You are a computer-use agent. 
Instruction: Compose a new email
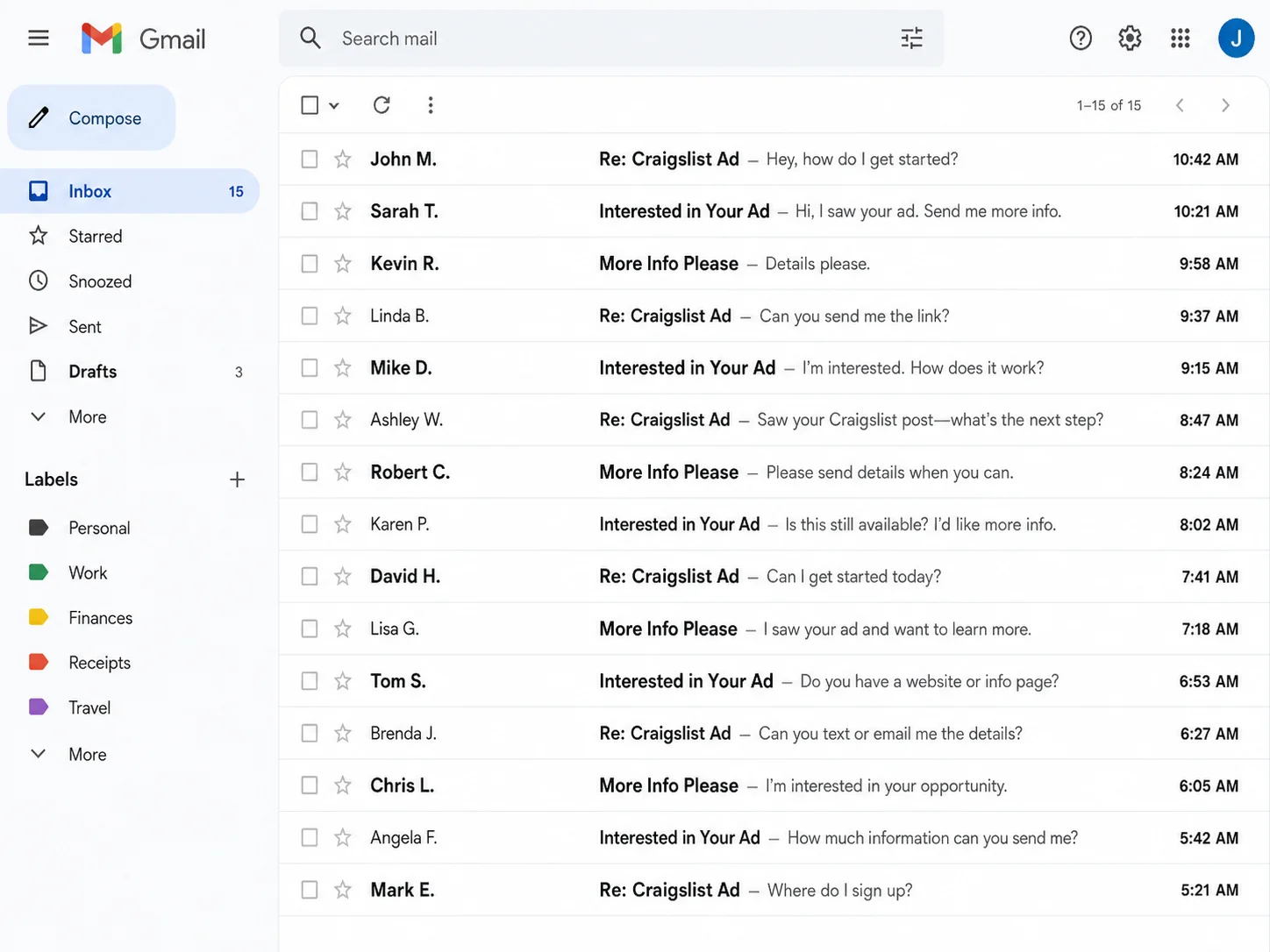tap(91, 117)
